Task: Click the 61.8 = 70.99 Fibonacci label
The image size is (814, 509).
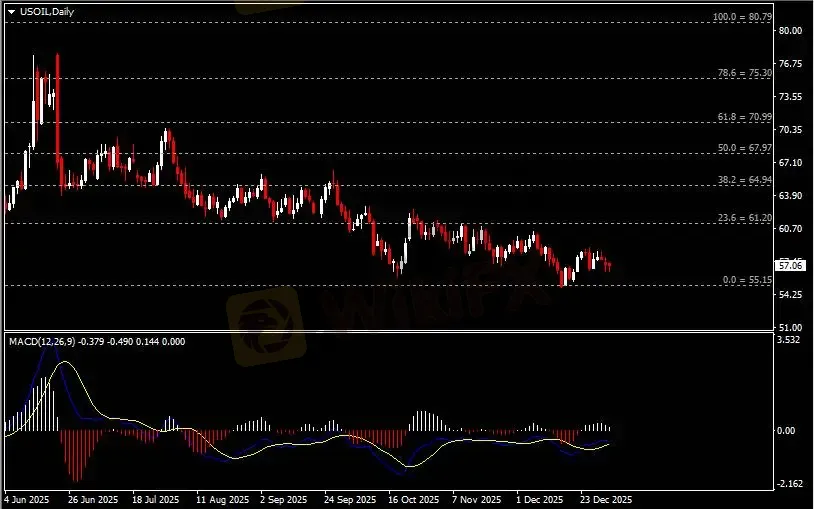Action: [744, 117]
